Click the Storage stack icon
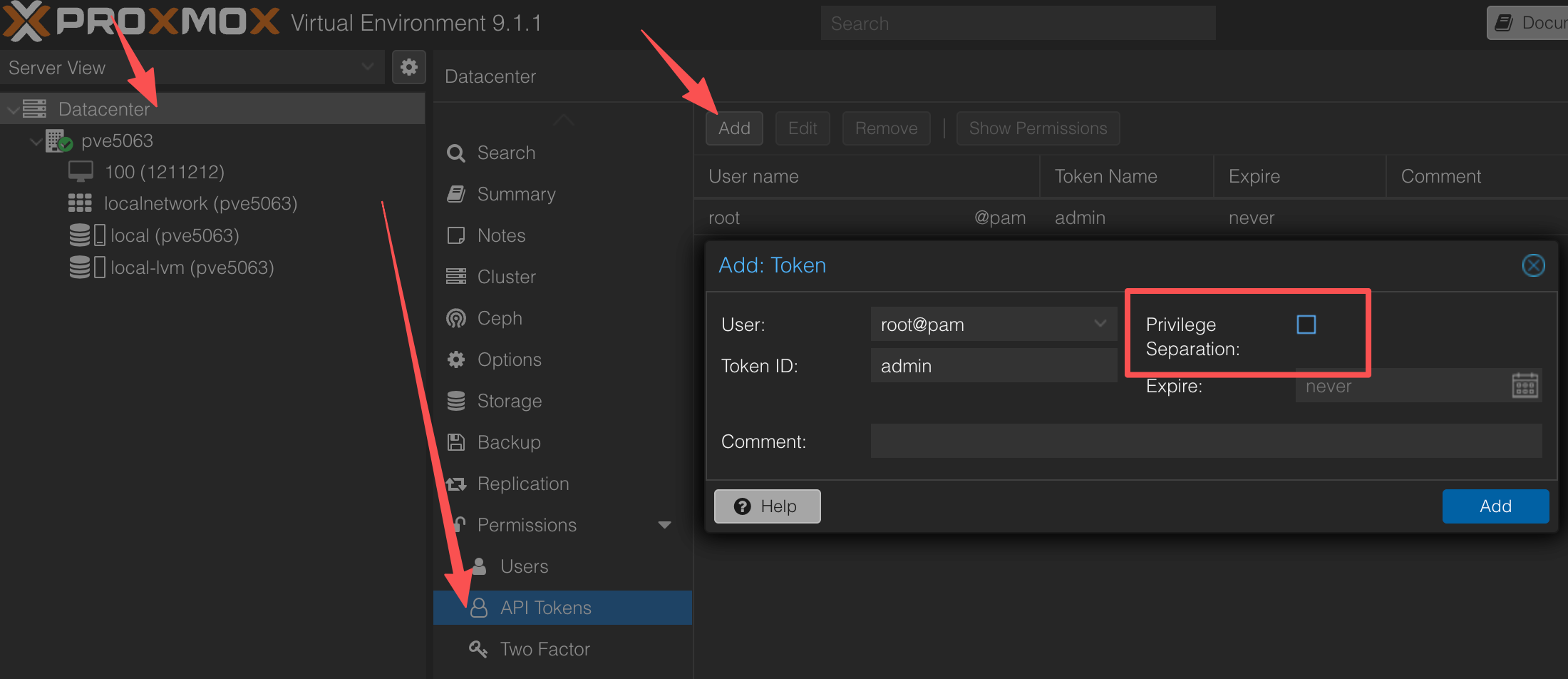The width and height of the screenshot is (1568, 679). tap(456, 401)
